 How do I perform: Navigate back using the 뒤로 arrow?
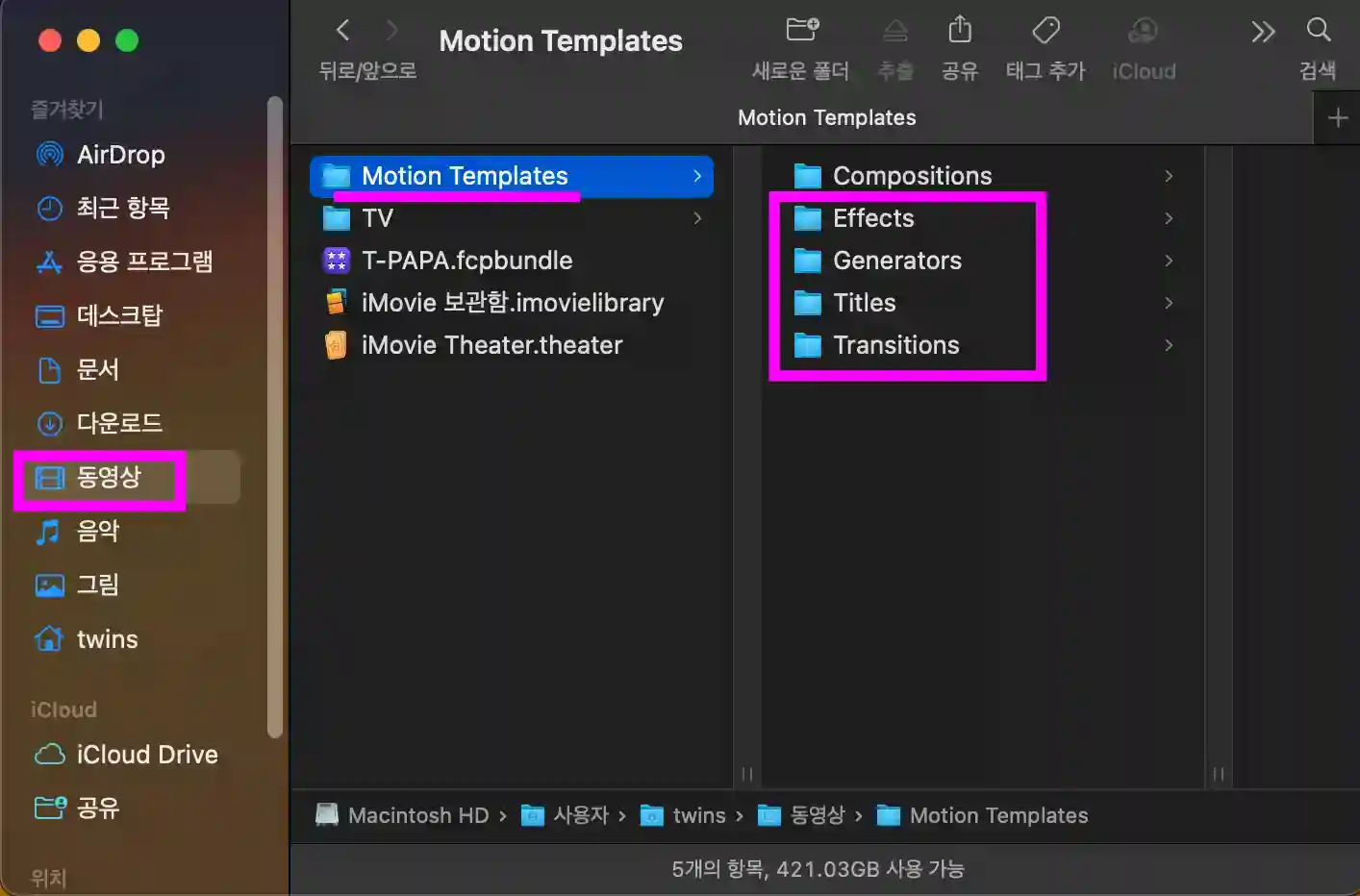(343, 30)
